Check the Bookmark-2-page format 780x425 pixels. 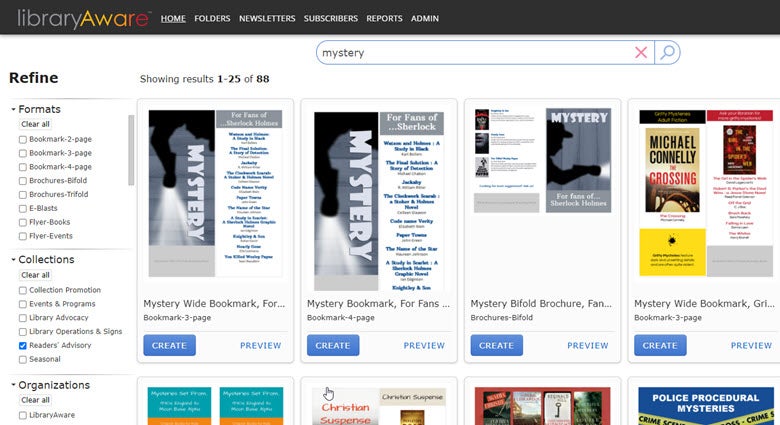[23, 139]
